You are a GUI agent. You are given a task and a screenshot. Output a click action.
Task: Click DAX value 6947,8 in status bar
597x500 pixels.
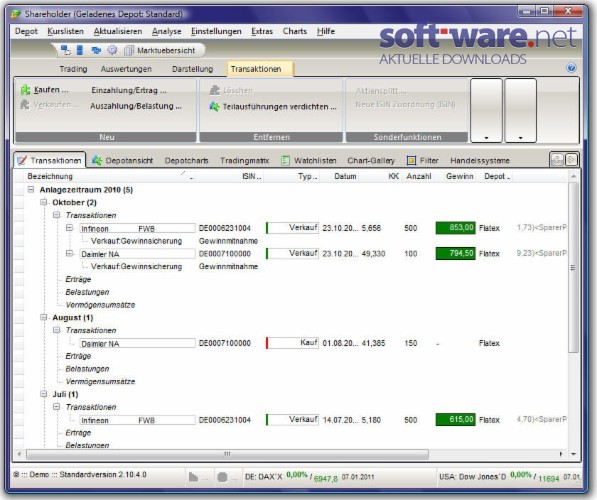(x=326, y=478)
